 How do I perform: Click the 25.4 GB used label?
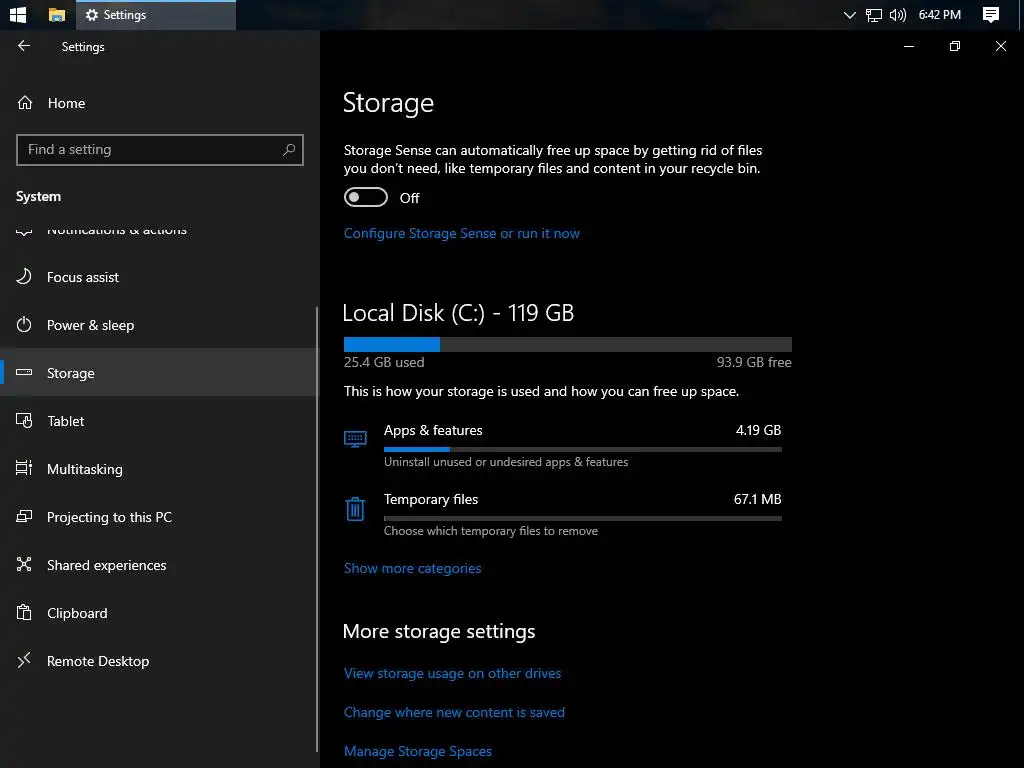[x=384, y=362]
